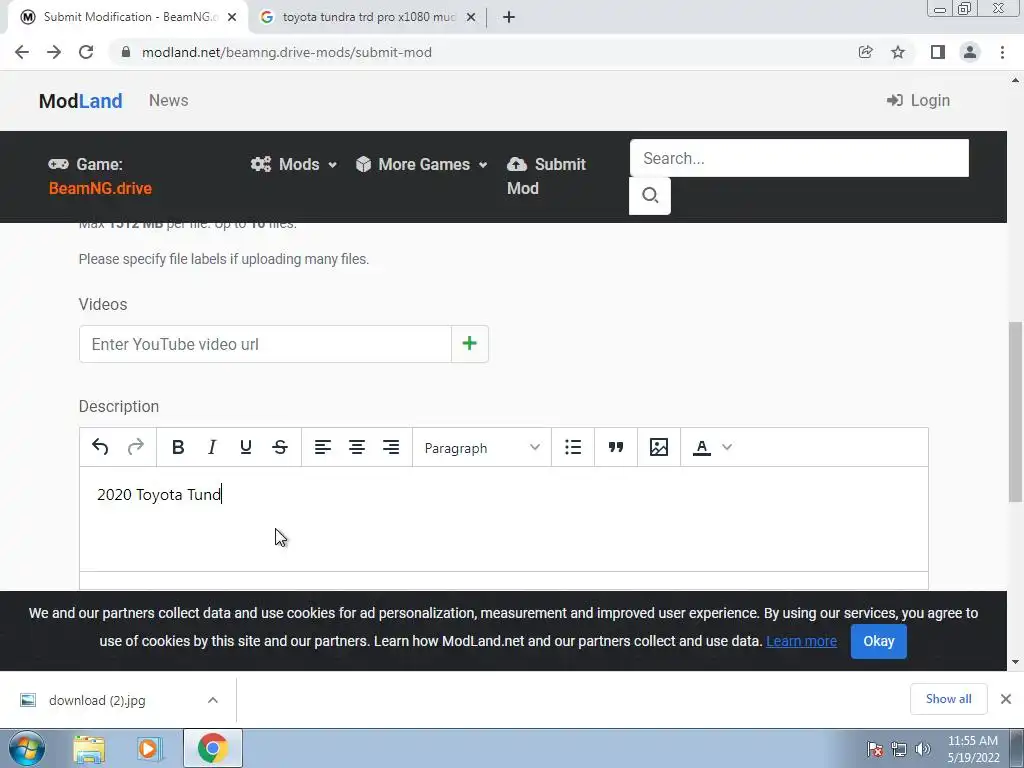Accept cookies with Okay button

(x=878, y=641)
